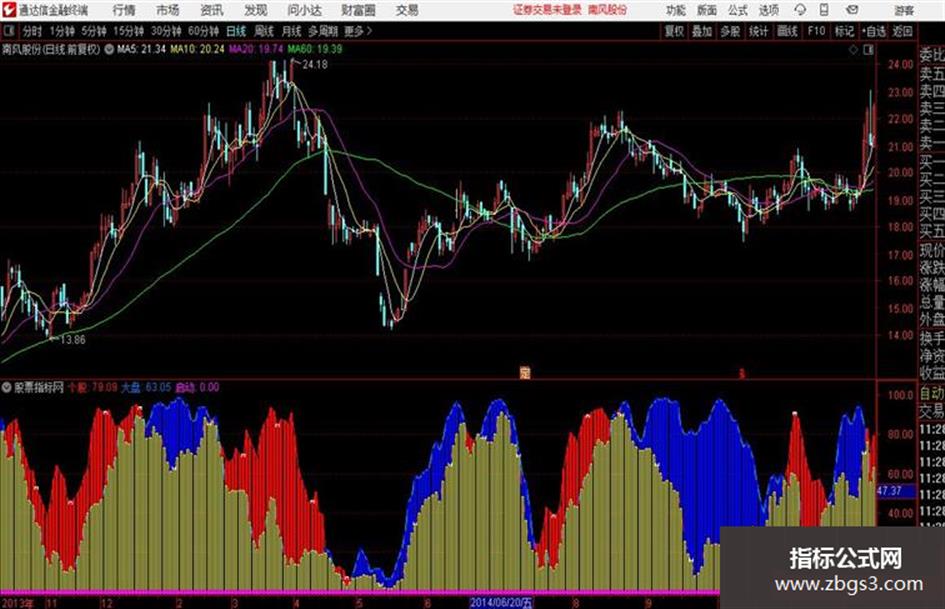The width and height of the screenshot is (945, 609).
Task: Click the diamond icon at chart top-right
Action: pyautogui.click(x=853, y=50)
